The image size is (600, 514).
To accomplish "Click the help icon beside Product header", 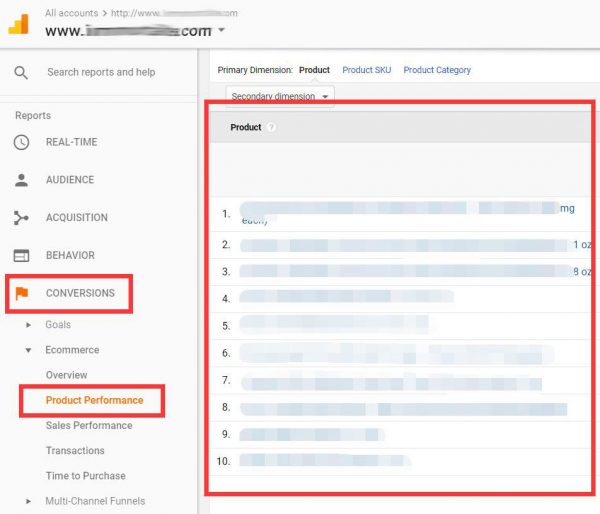I will (x=272, y=128).
